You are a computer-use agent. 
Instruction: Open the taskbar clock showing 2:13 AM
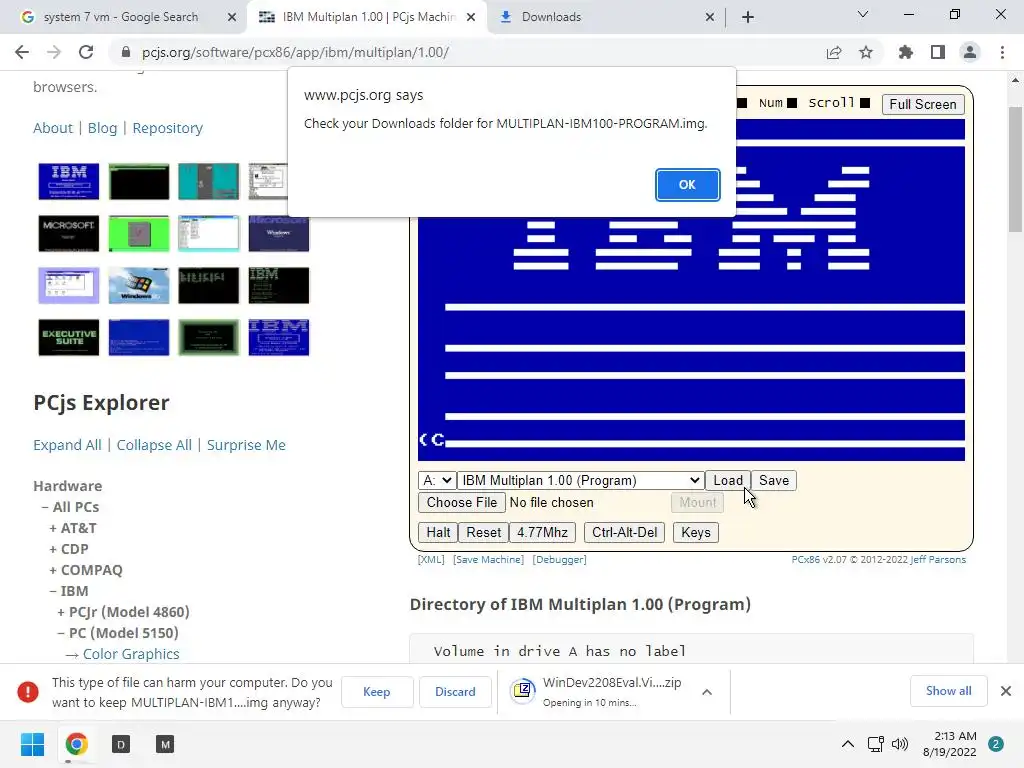click(950, 744)
